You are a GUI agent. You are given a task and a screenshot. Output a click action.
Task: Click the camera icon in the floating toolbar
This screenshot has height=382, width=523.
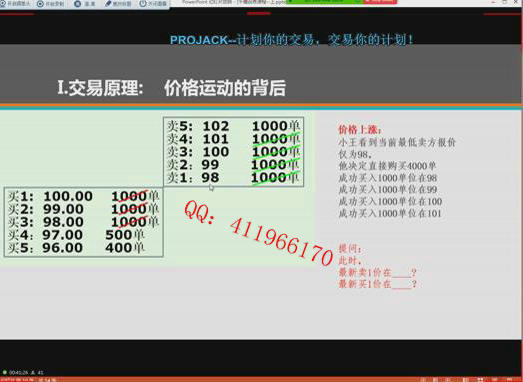pyautogui.click(x=3, y=4)
